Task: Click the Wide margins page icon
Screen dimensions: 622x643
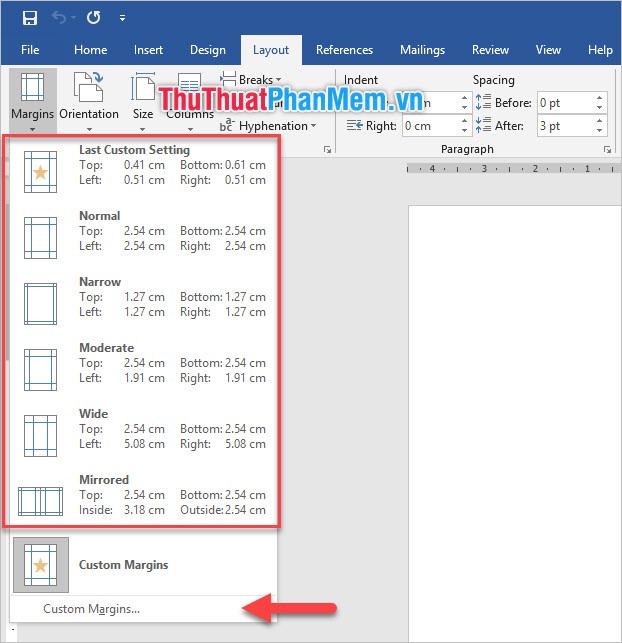Action: pyautogui.click(x=40, y=436)
